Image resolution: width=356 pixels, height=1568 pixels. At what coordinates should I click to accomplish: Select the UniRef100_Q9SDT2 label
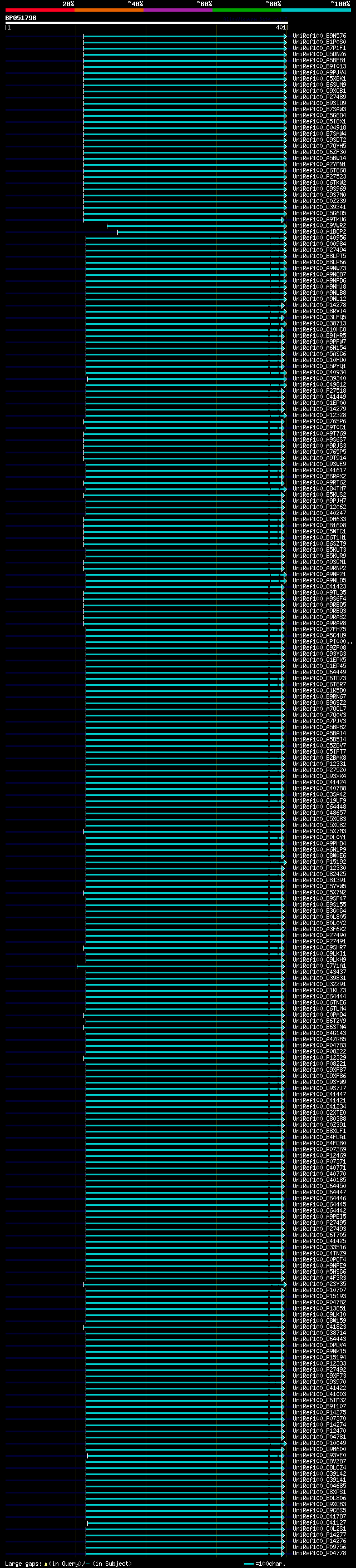pyautogui.click(x=319, y=140)
